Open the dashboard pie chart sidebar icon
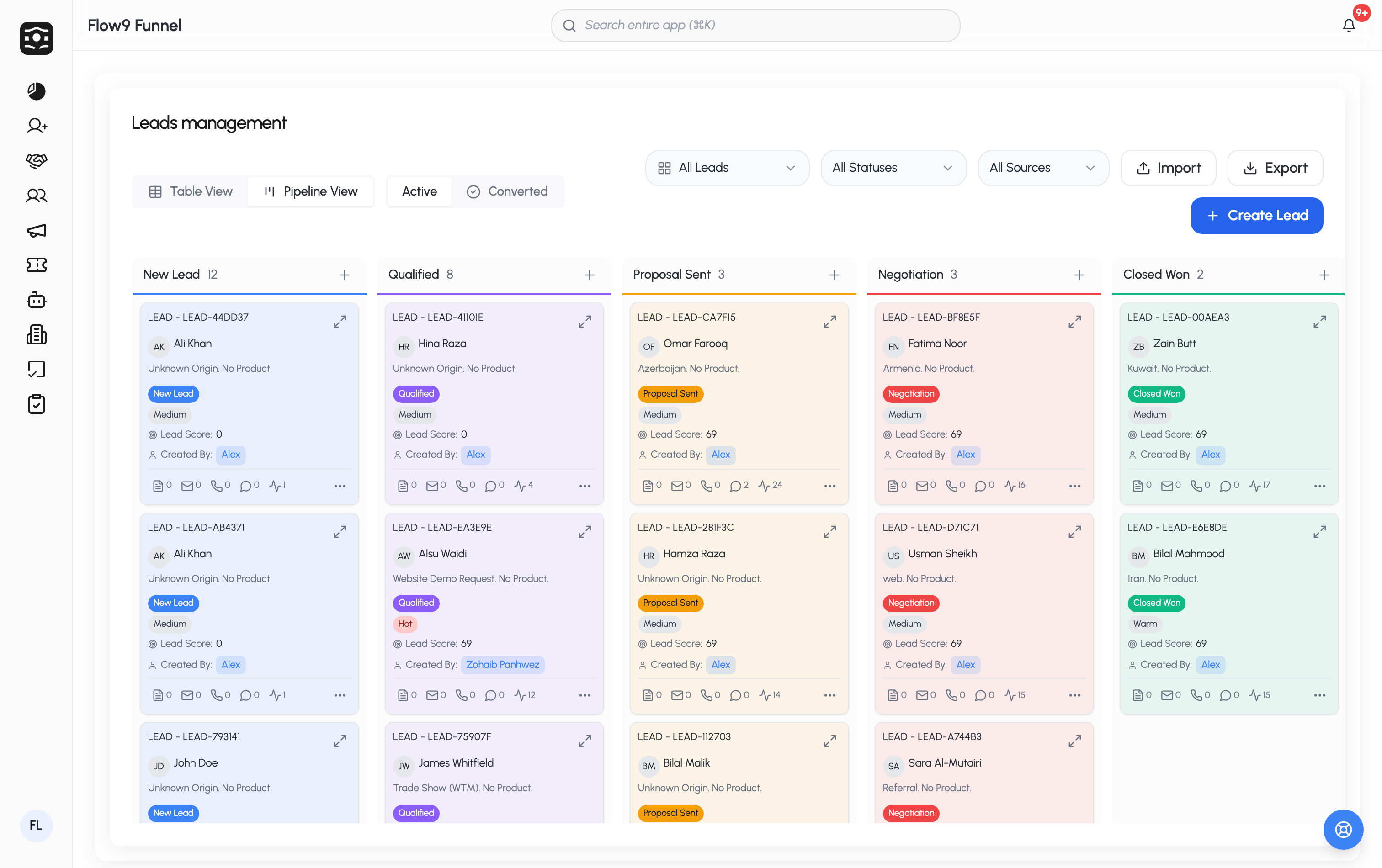 point(36,90)
